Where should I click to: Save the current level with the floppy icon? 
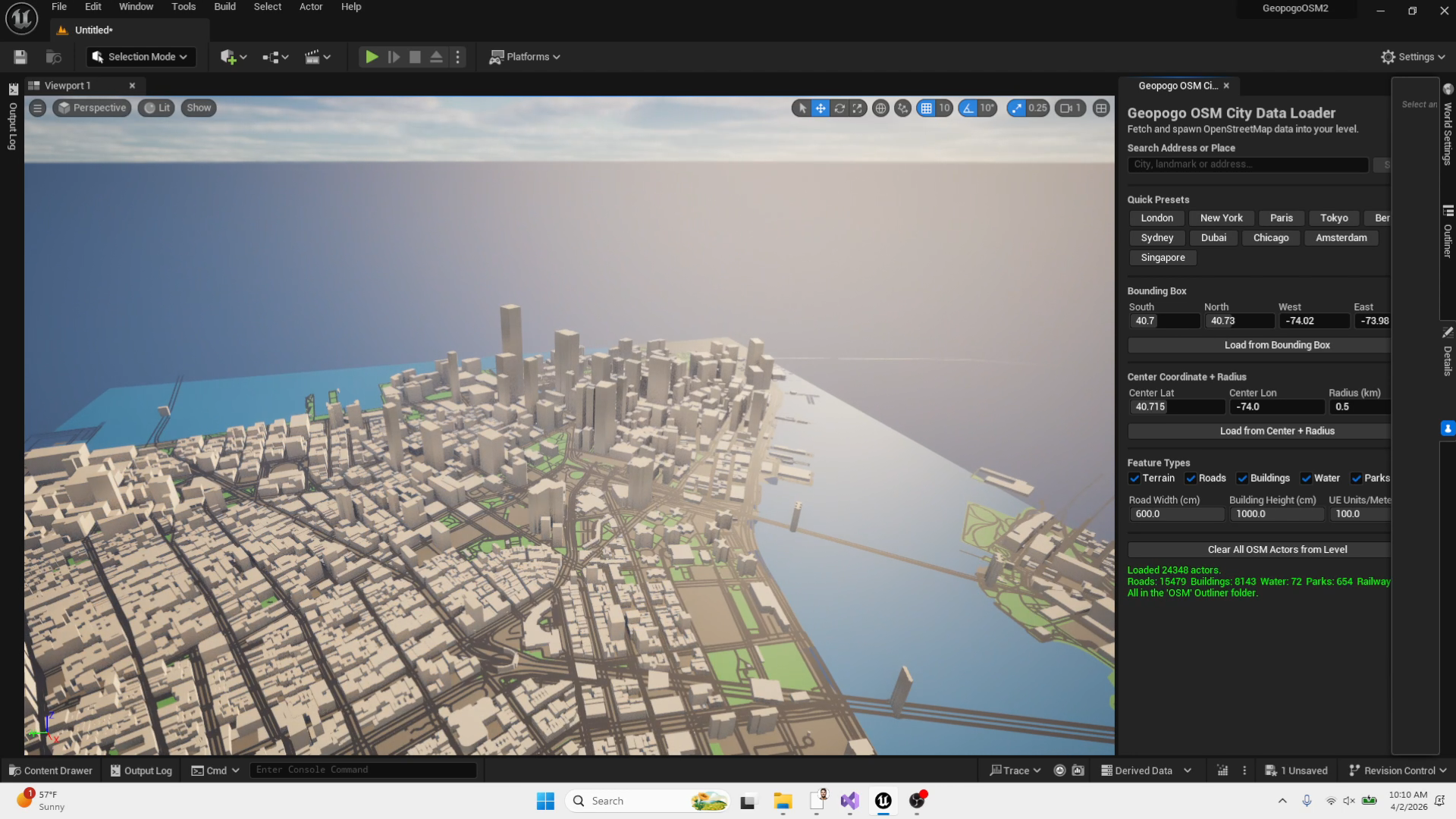20,57
